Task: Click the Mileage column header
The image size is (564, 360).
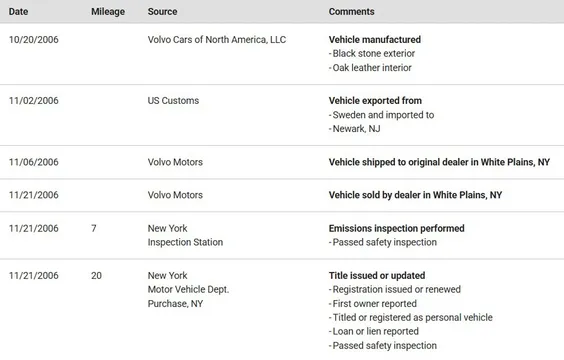Action: coord(108,12)
